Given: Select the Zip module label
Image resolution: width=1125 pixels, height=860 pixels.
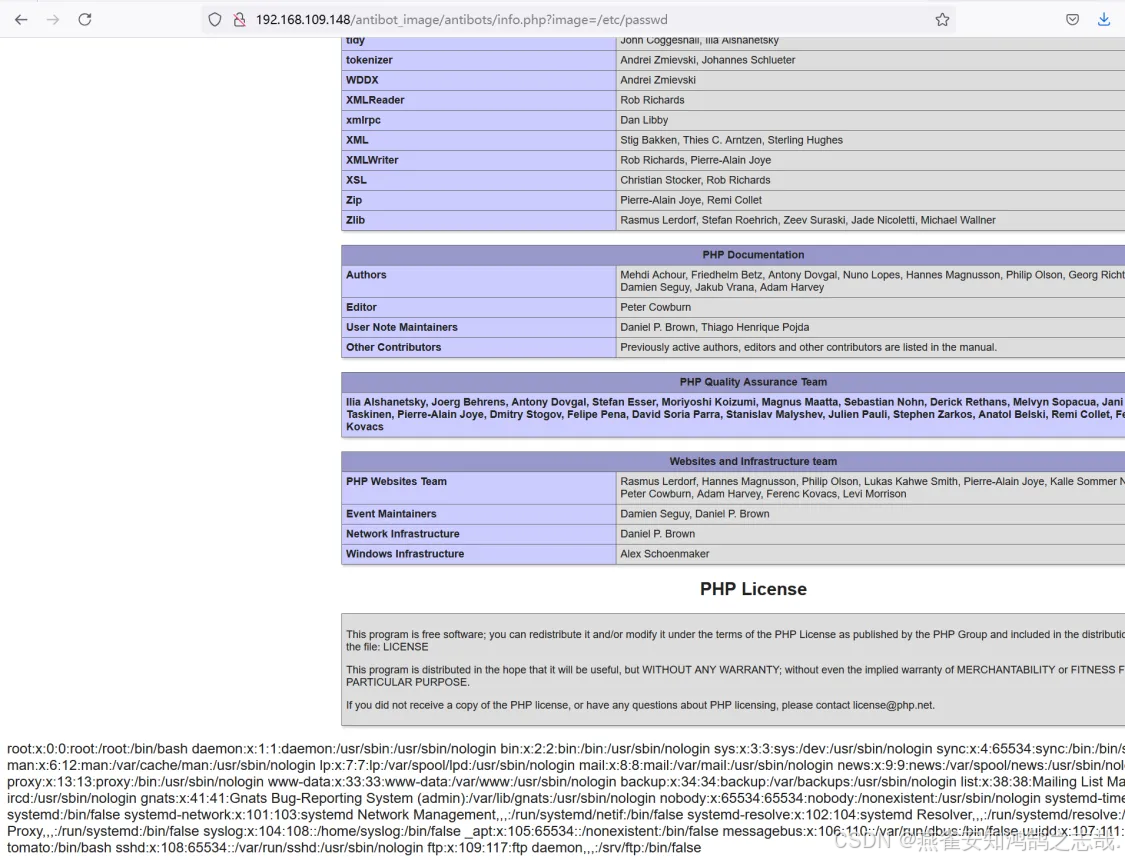Looking at the screenshot, I should (x=354, y=201).
